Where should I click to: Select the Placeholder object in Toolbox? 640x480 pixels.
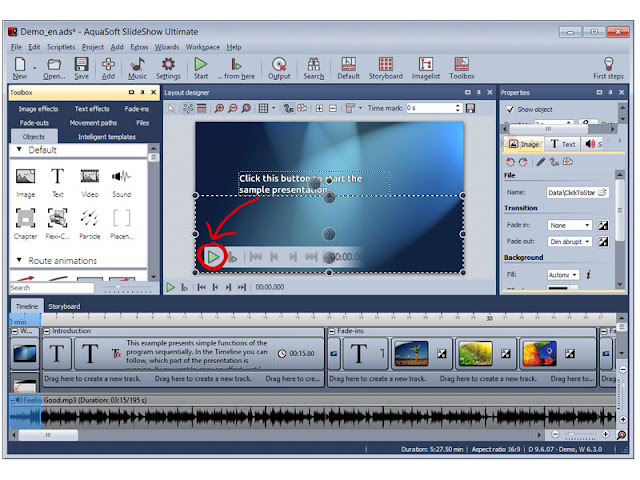(122, 224)
